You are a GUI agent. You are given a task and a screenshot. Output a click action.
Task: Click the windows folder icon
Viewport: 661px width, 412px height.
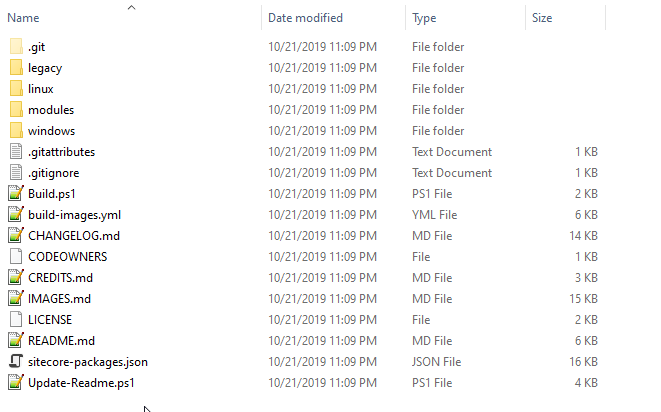(x=16, y=130)
